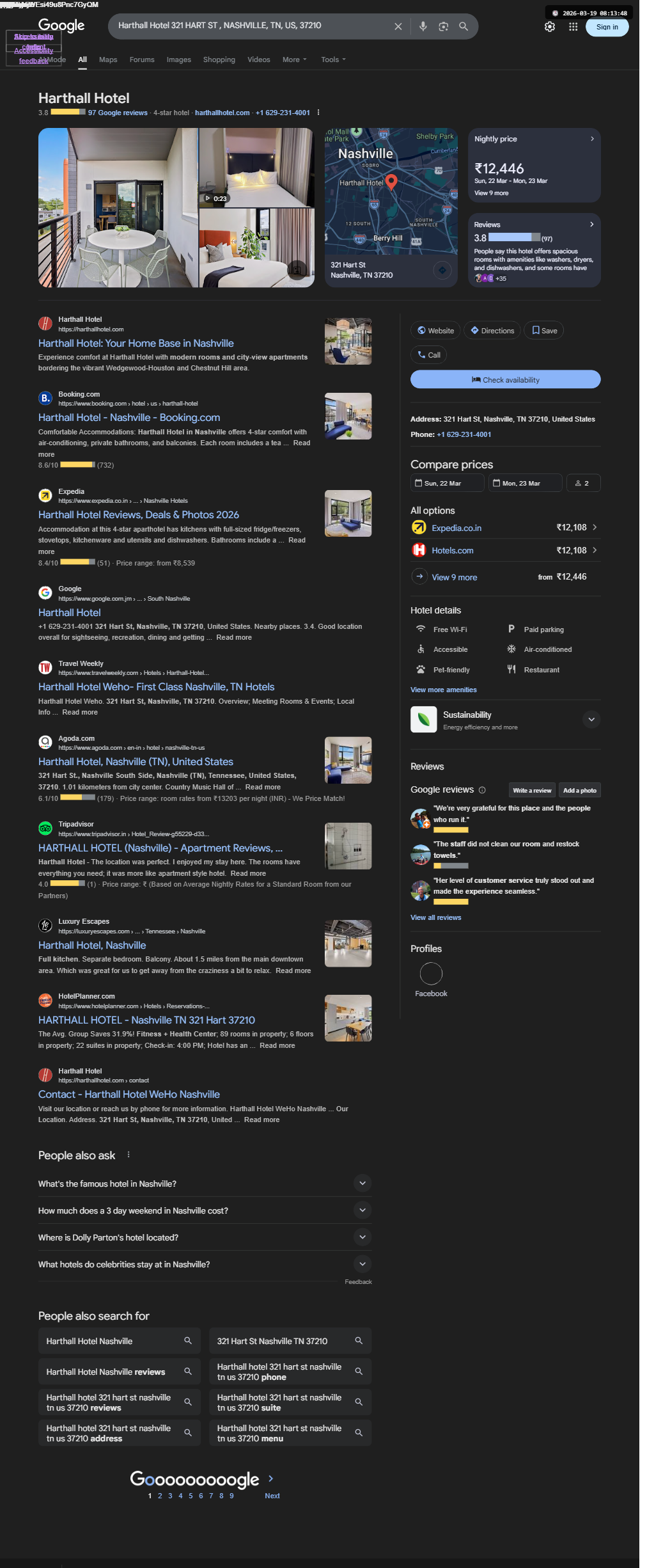
Task: Search "Harthall Hotel Nashville reviews" suggestion
Action: click(x=119, y=1372)
